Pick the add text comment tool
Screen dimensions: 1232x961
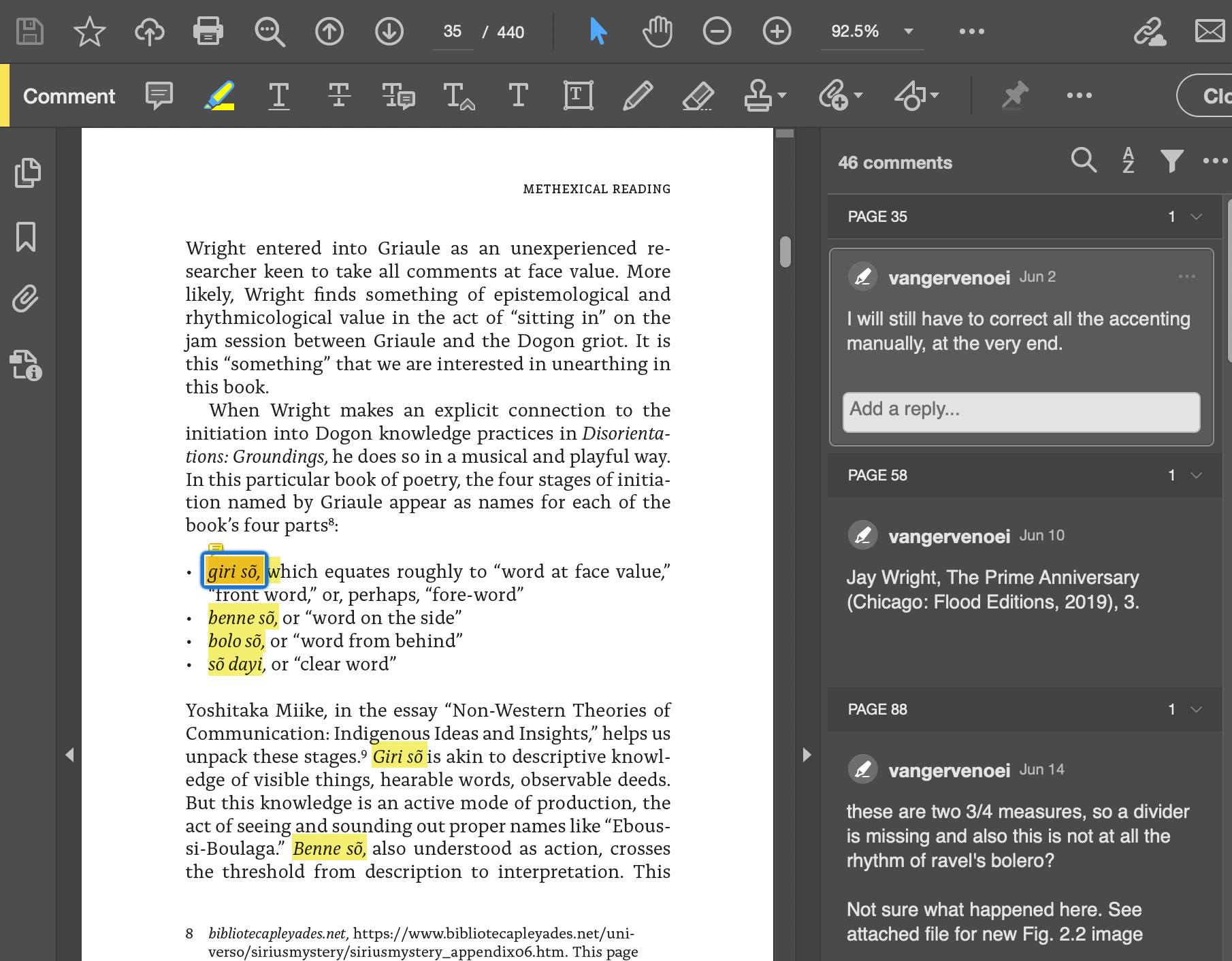[518, 96]
